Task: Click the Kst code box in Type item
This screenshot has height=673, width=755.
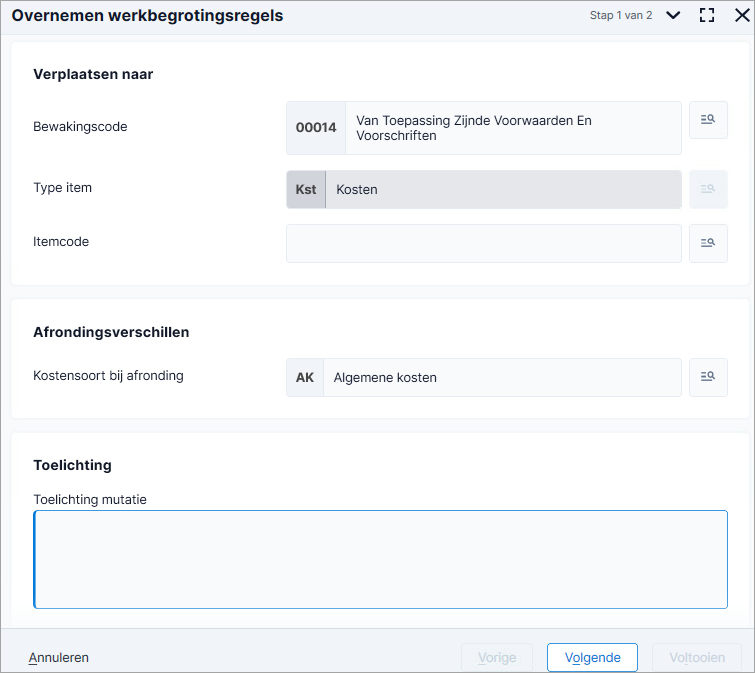Action: coord(306,189)
